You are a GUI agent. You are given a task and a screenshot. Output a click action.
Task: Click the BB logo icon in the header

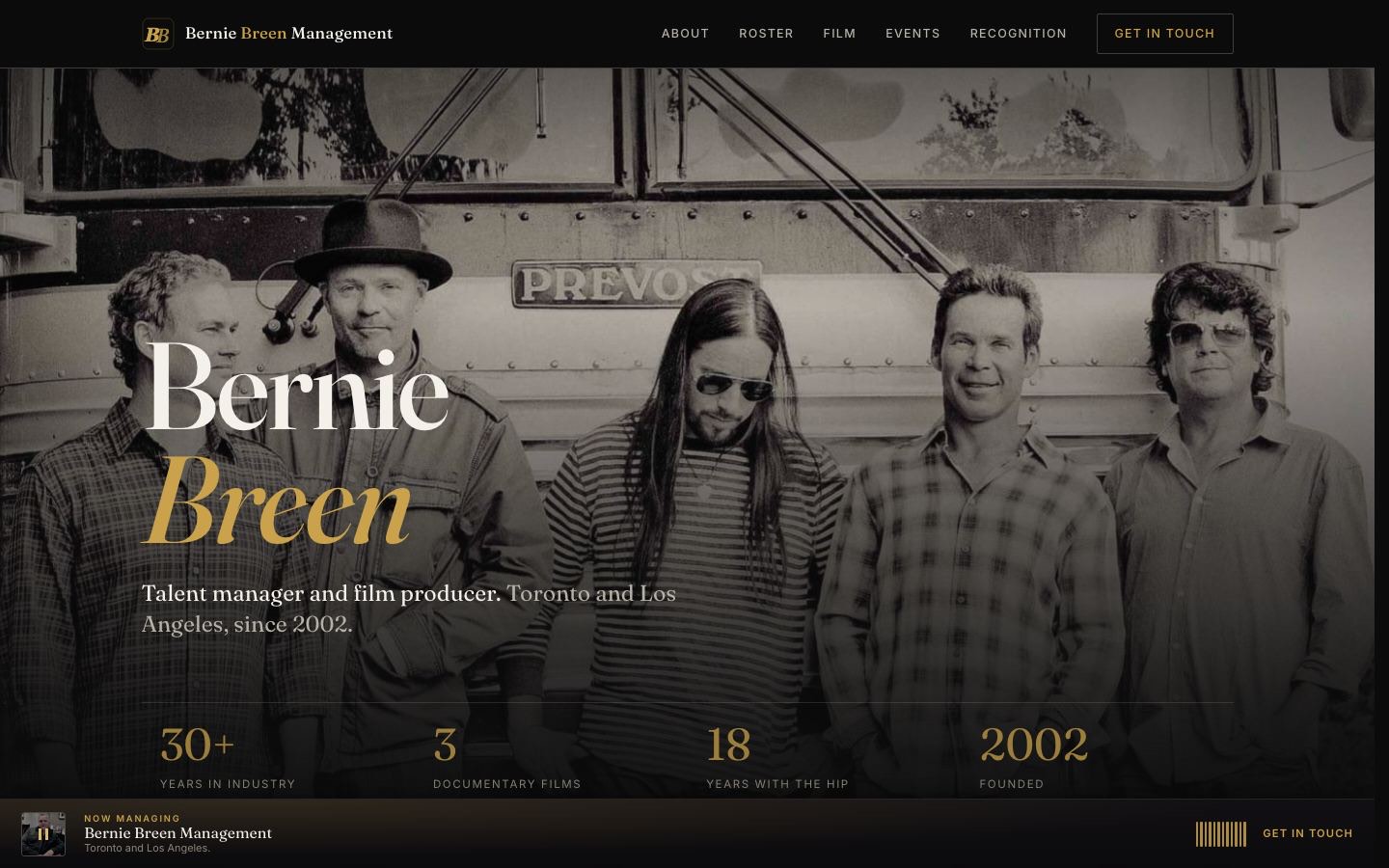click(x=158, y=34)
